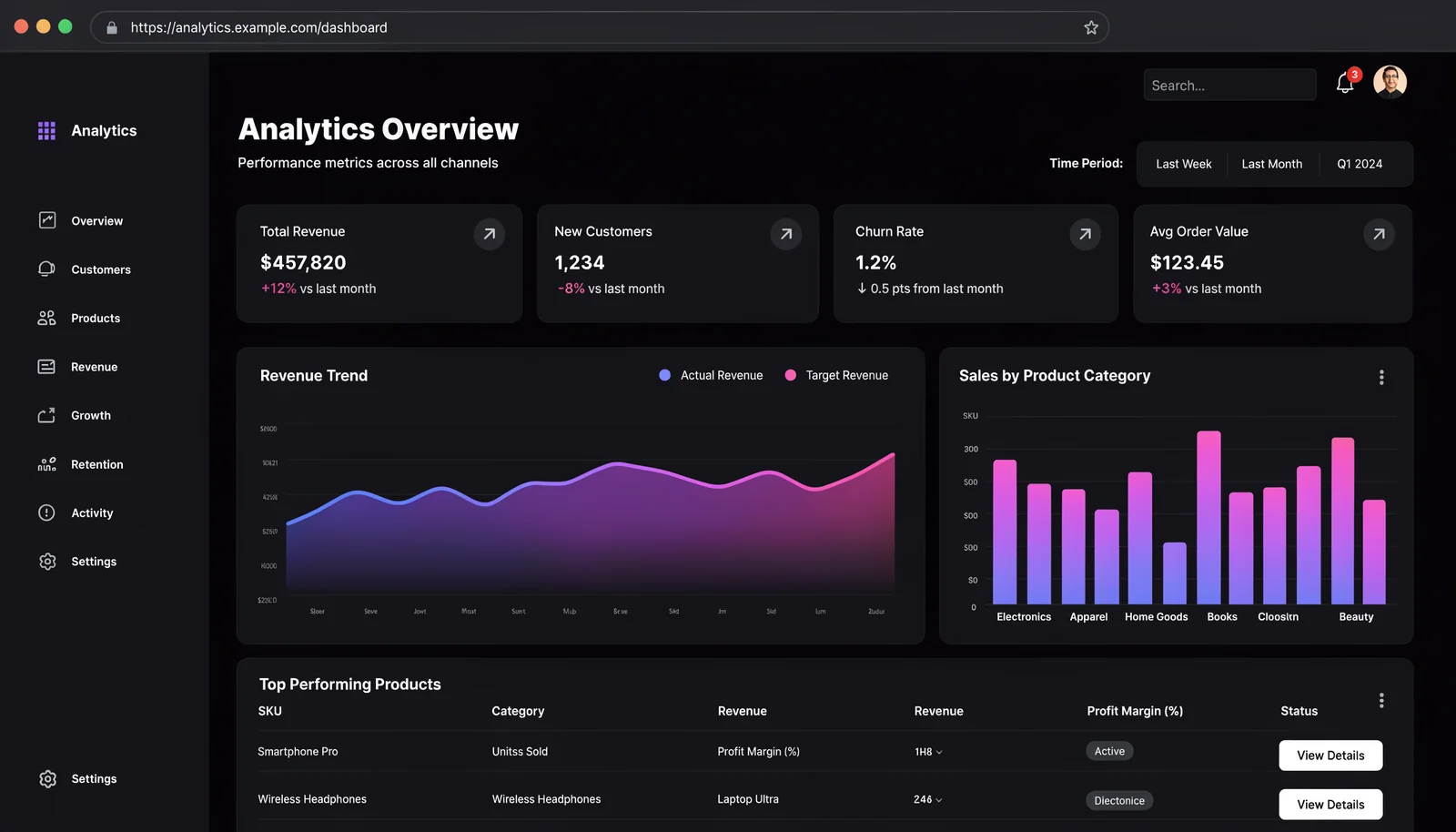
Task: Toggle Target Revenue legend series
Action: point(836,375)
